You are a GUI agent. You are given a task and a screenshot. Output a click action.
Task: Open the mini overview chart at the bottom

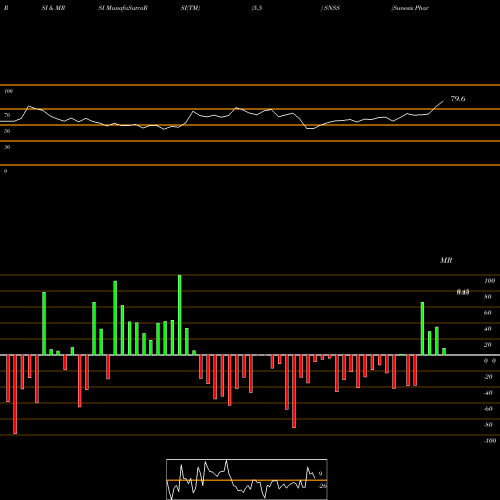[247, 479]
